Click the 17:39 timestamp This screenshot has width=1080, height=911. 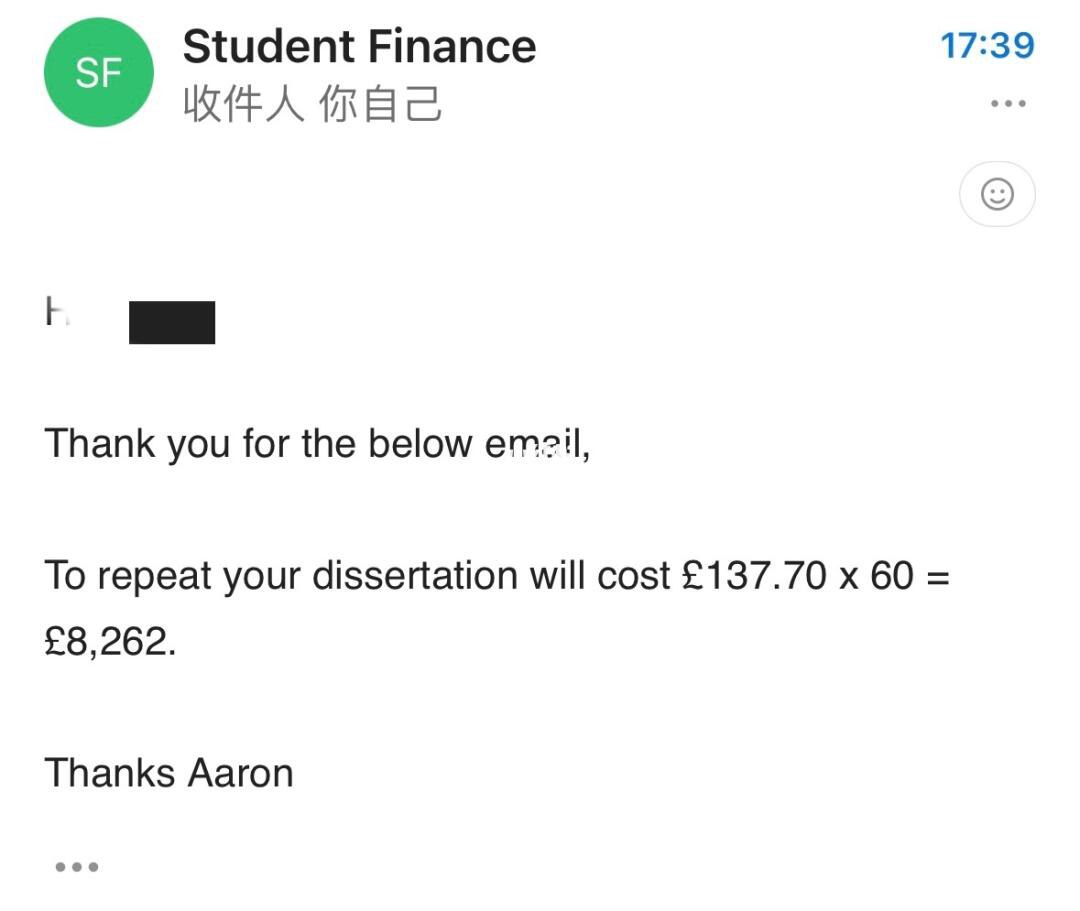(987, 45)
